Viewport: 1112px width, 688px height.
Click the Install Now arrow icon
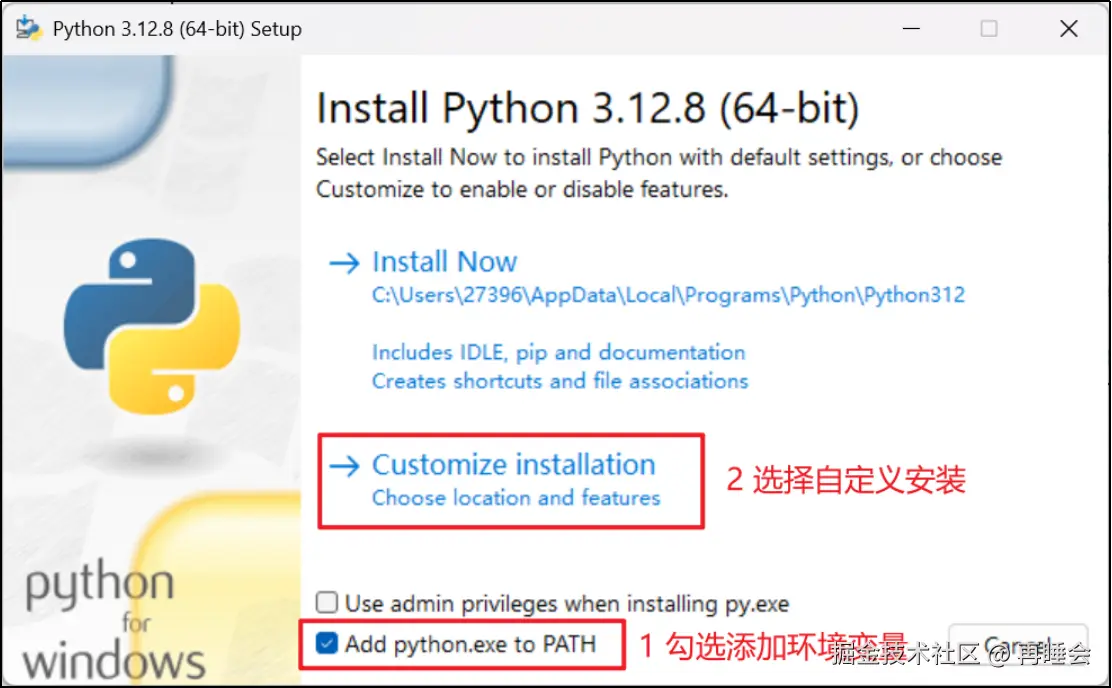coord(345,263)
